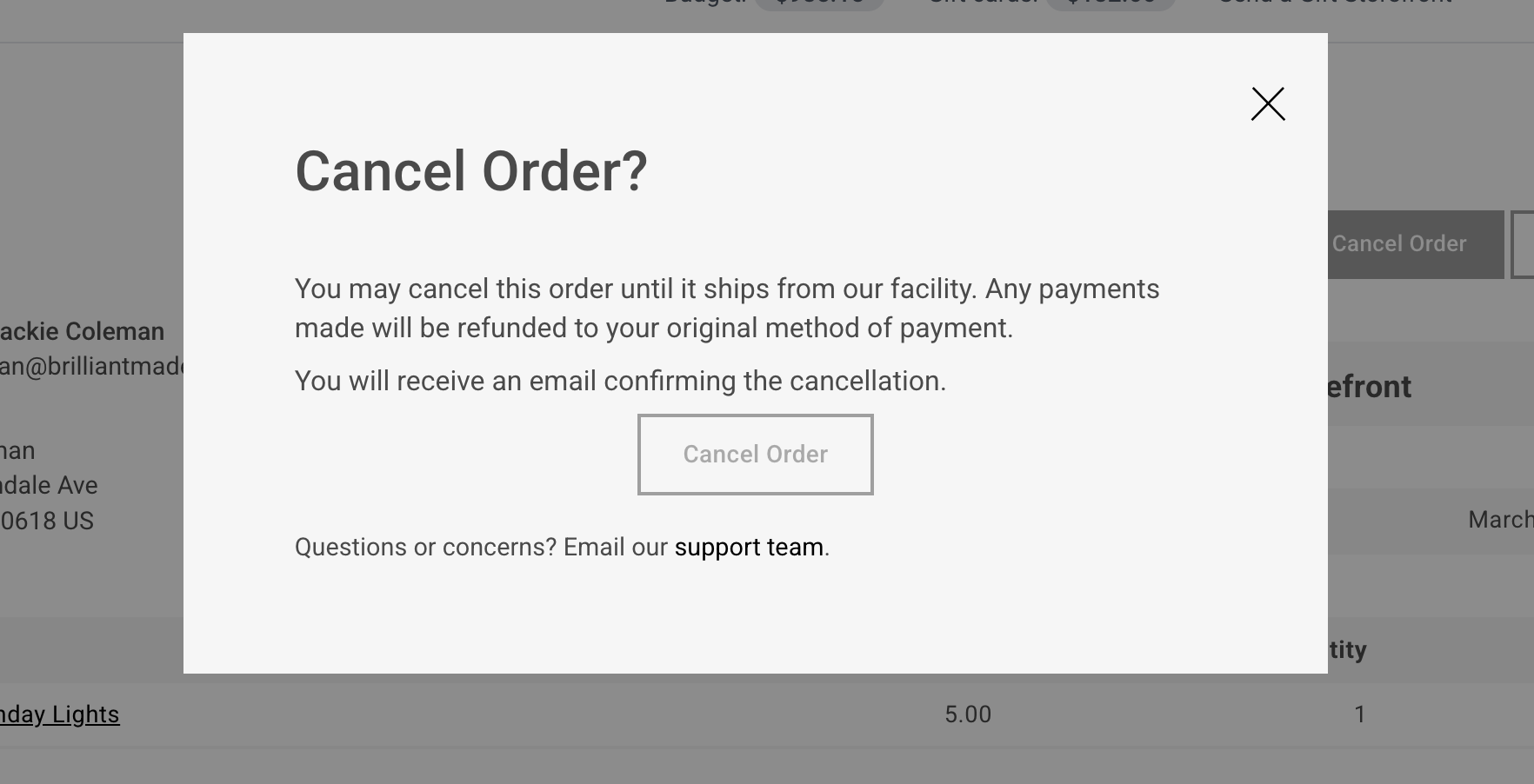Click the "Cancel Order?" dialog heading
This screenshot has width=1534, height=784.
coord(471,171)
